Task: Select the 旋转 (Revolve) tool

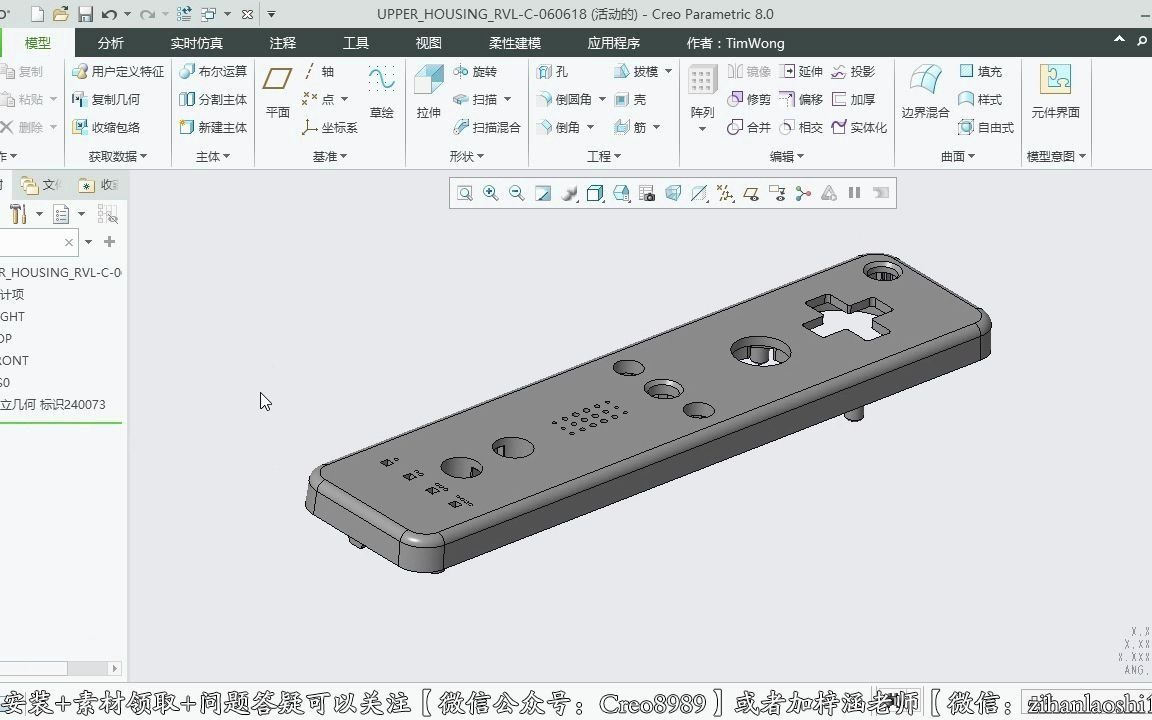Action: tap(475, 72)
